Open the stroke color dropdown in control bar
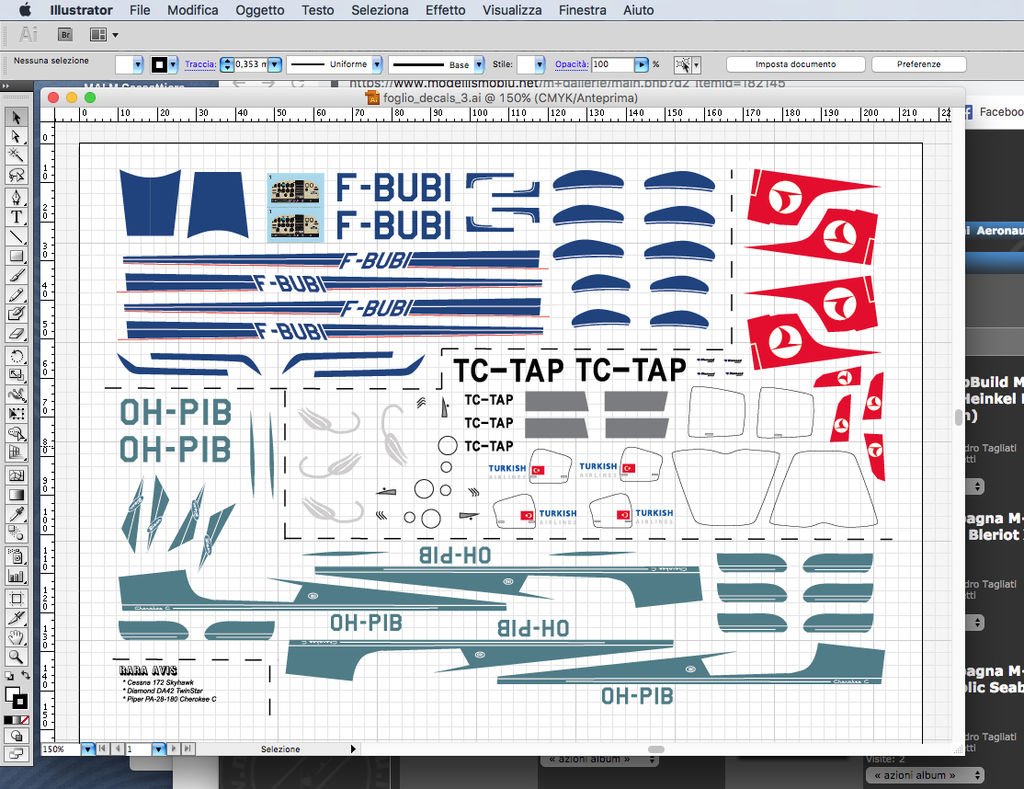 (173, 65)
